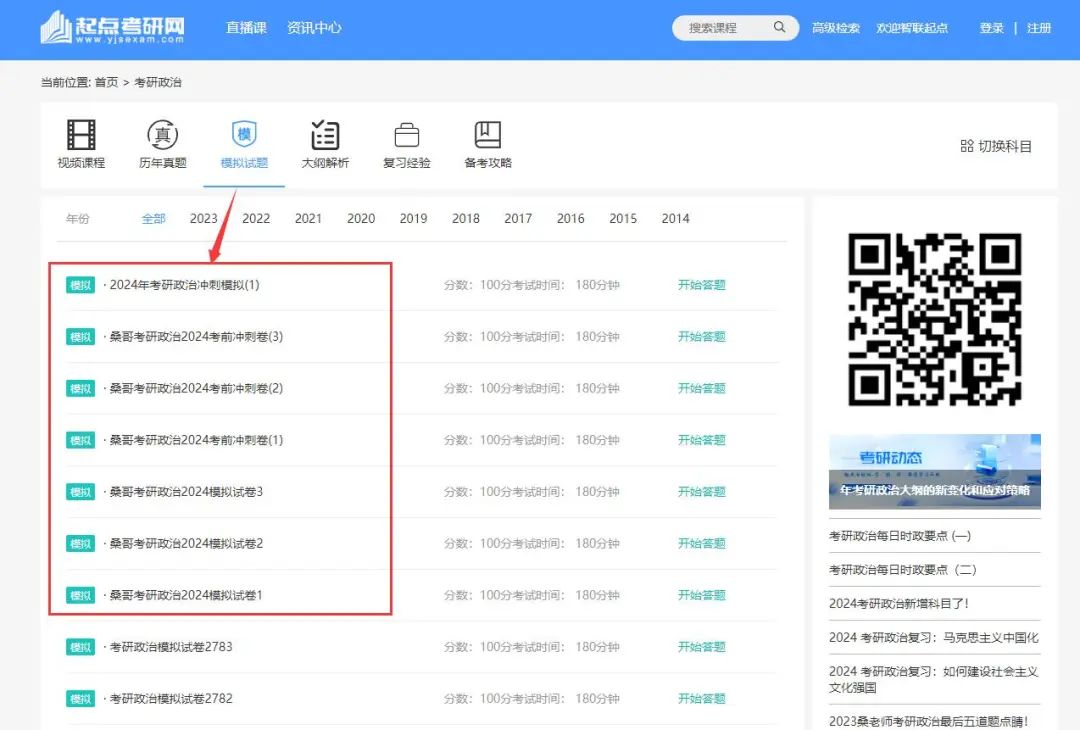Screen dimensions: 1080x730
Task: Click the 考研动态 banner image
Action: (x=934, y=471)
